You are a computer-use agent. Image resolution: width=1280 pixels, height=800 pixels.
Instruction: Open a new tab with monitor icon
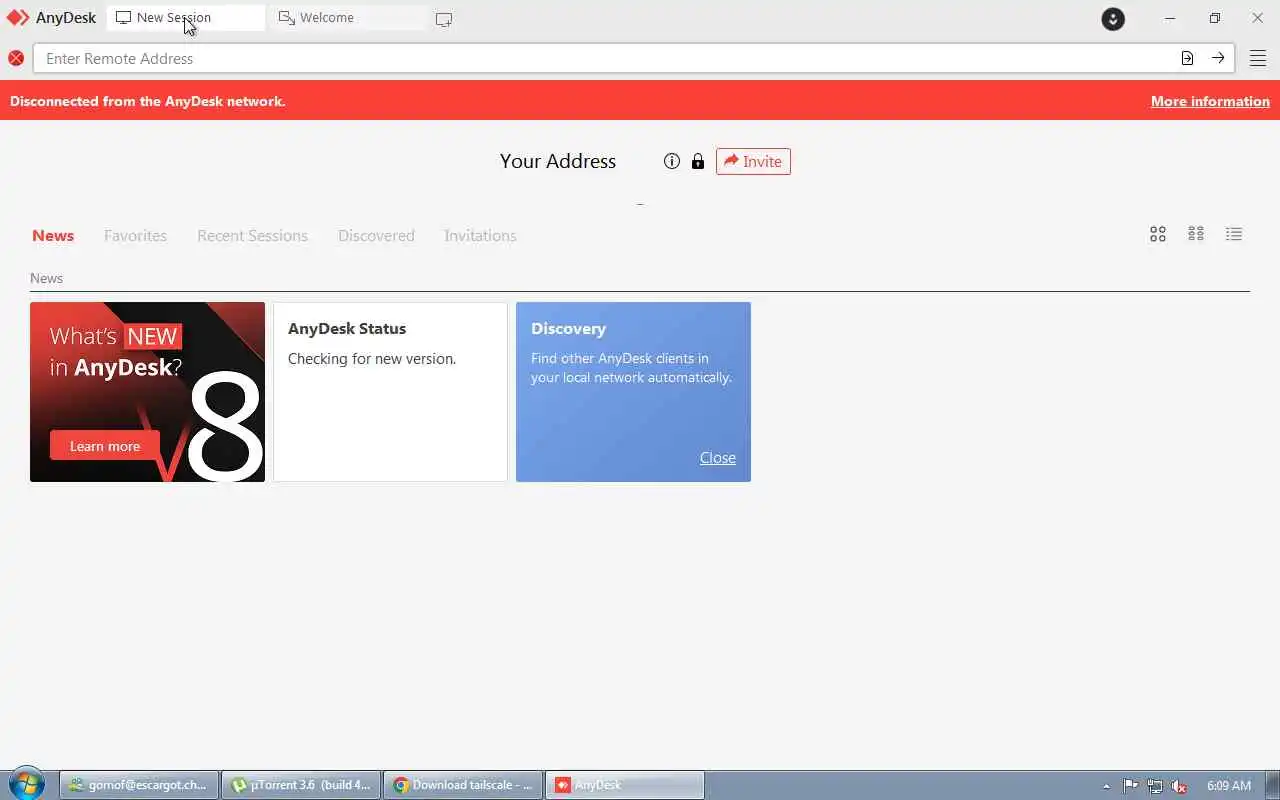coord(444,19)
